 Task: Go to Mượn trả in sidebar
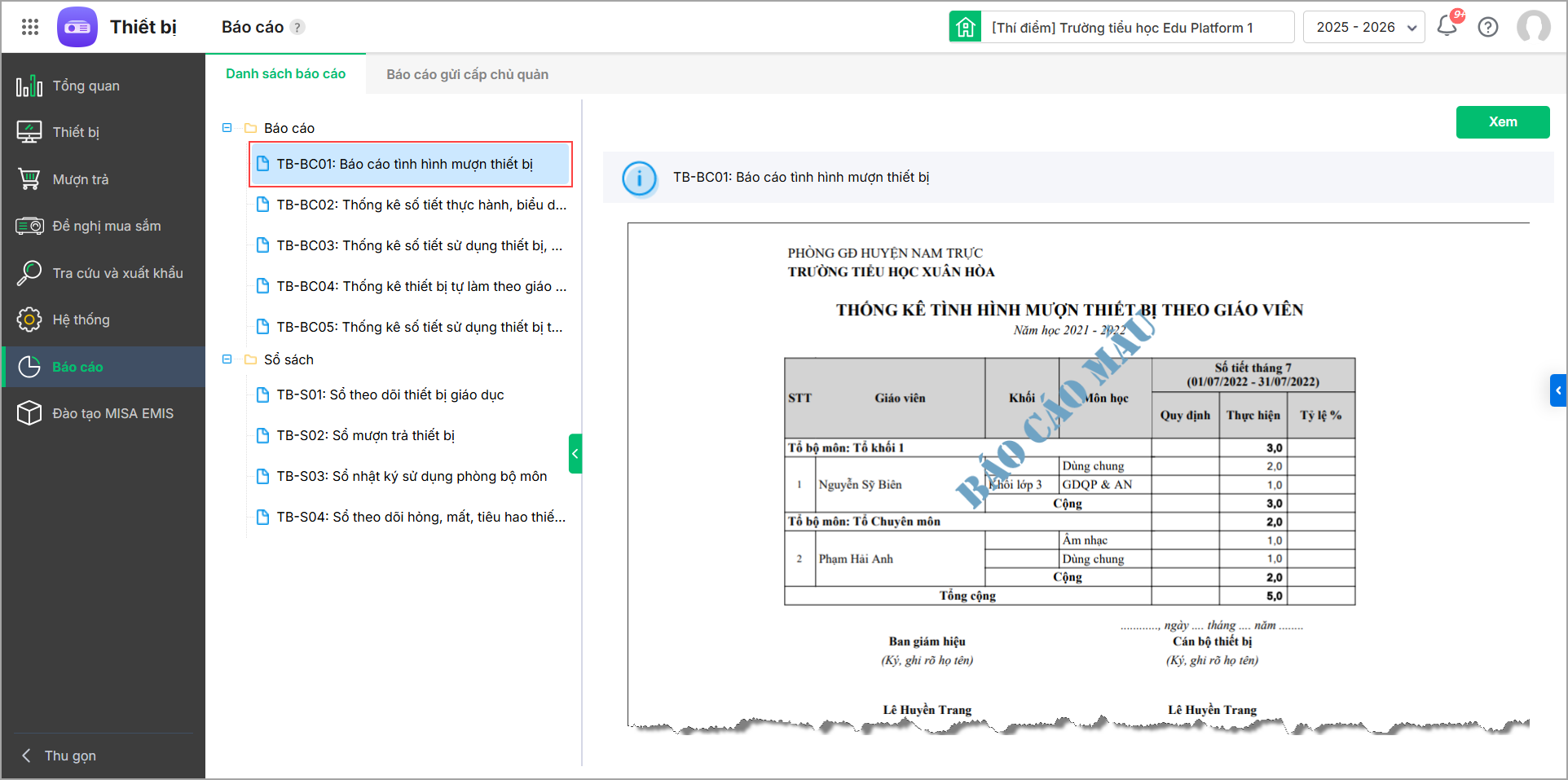click(104, 179)
